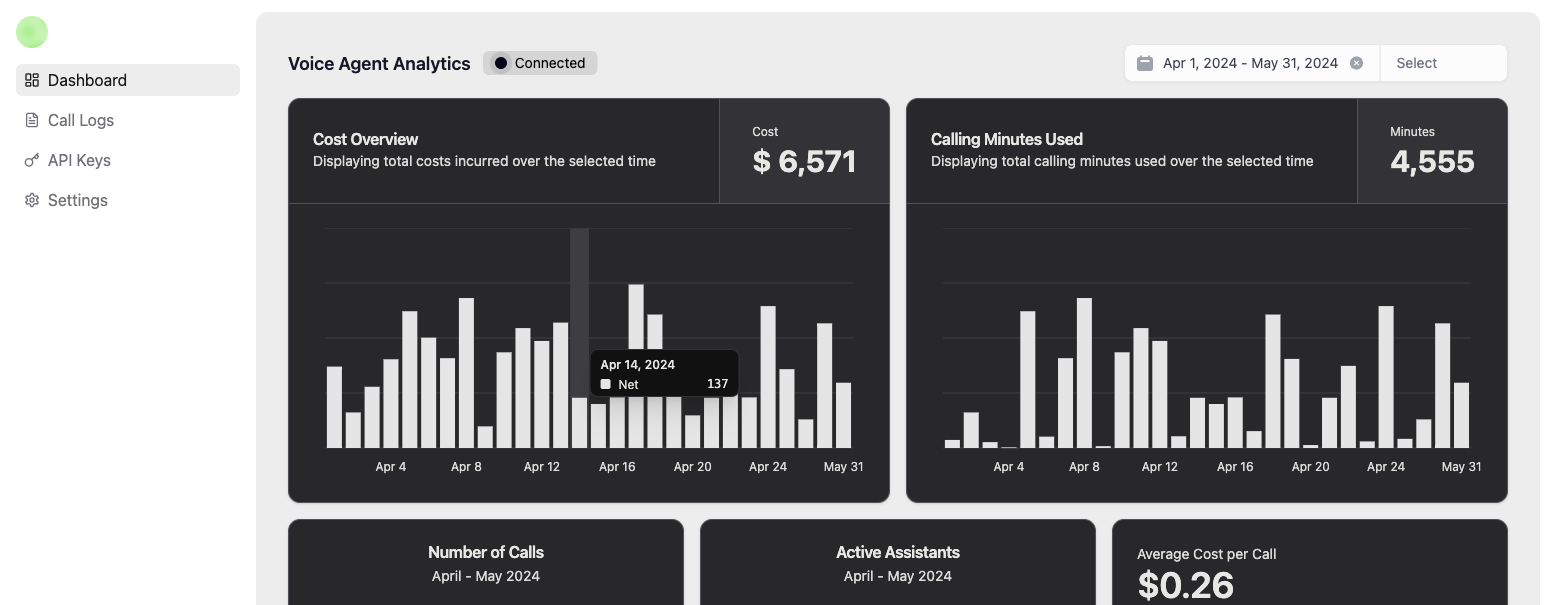This screenshot has width=1552, height=605.
Task: Click the 4,555 minutes total panel
Action: [x=1432, y=151]
